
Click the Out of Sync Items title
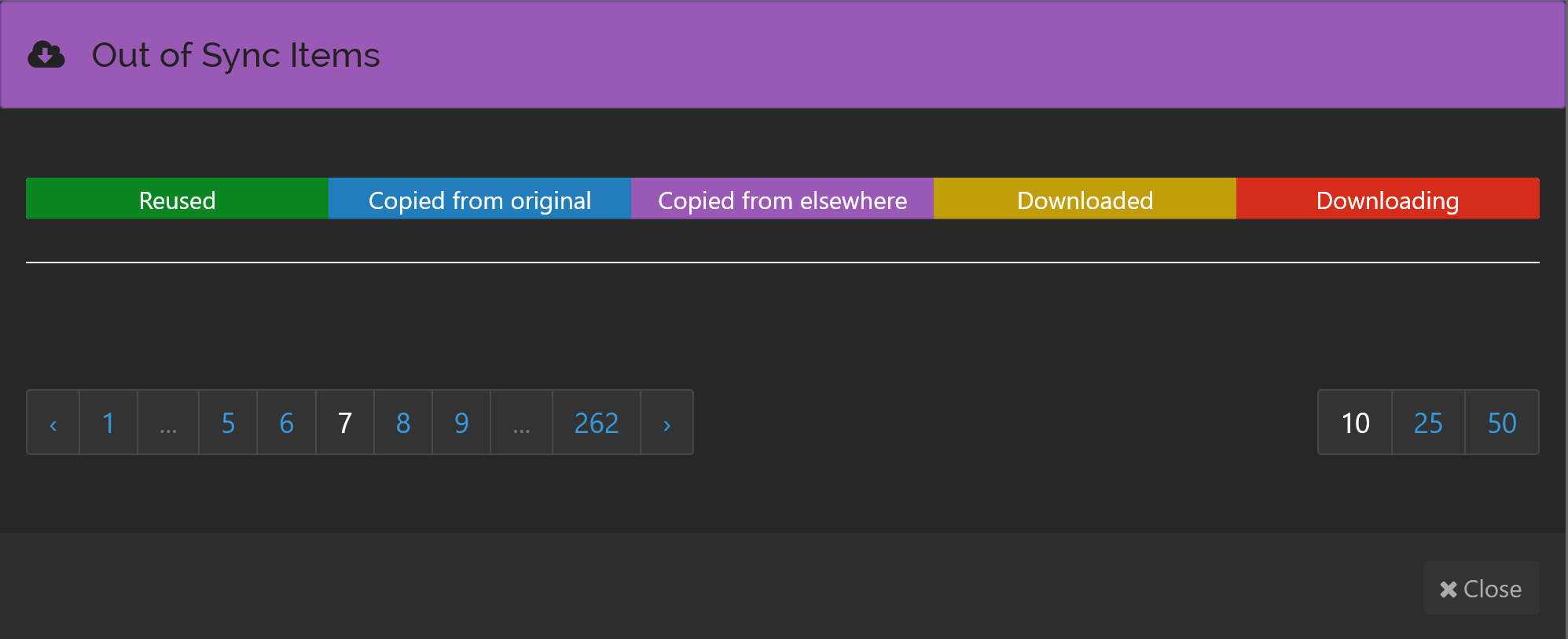tap(236, 55)
